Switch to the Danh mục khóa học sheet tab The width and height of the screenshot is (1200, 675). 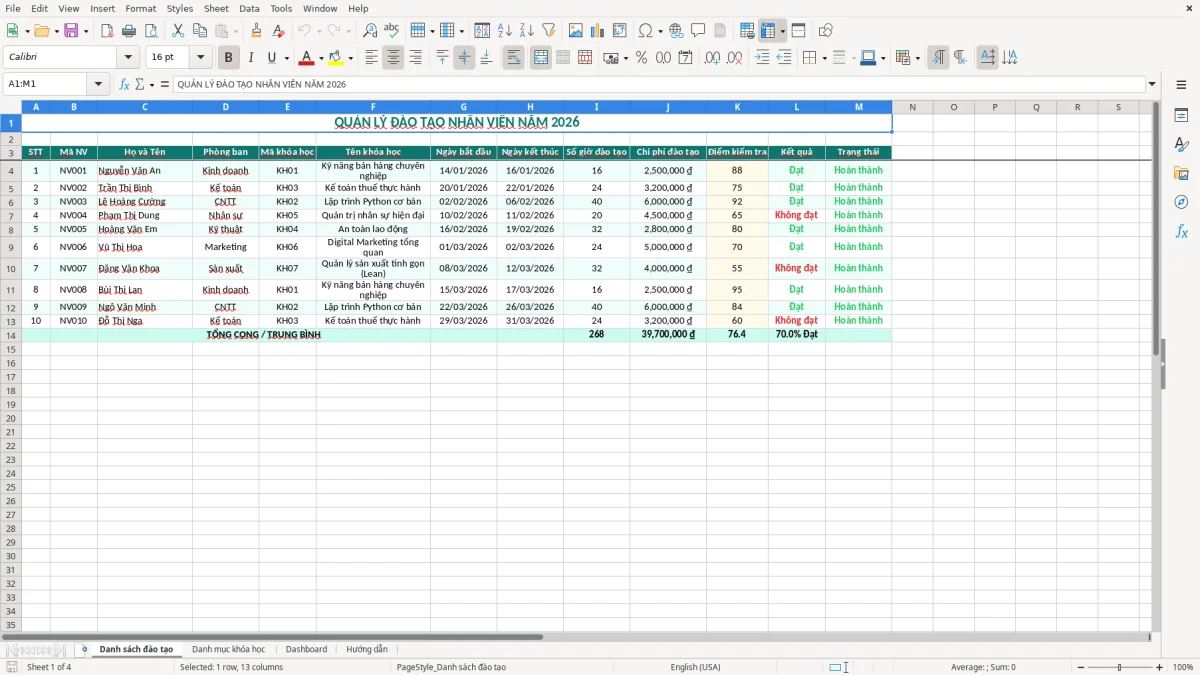pyautogui.click(x=228, y=649)
